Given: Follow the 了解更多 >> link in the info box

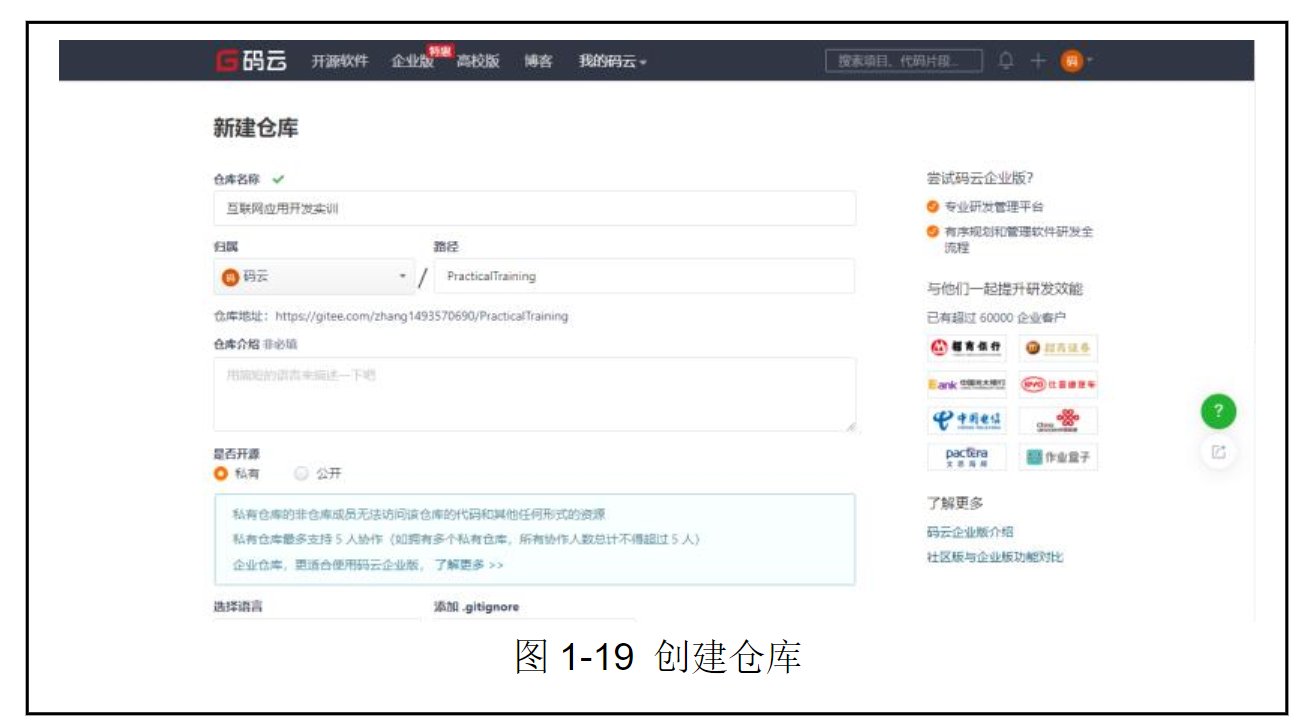Looking at the screenshot, I should 468,565.
